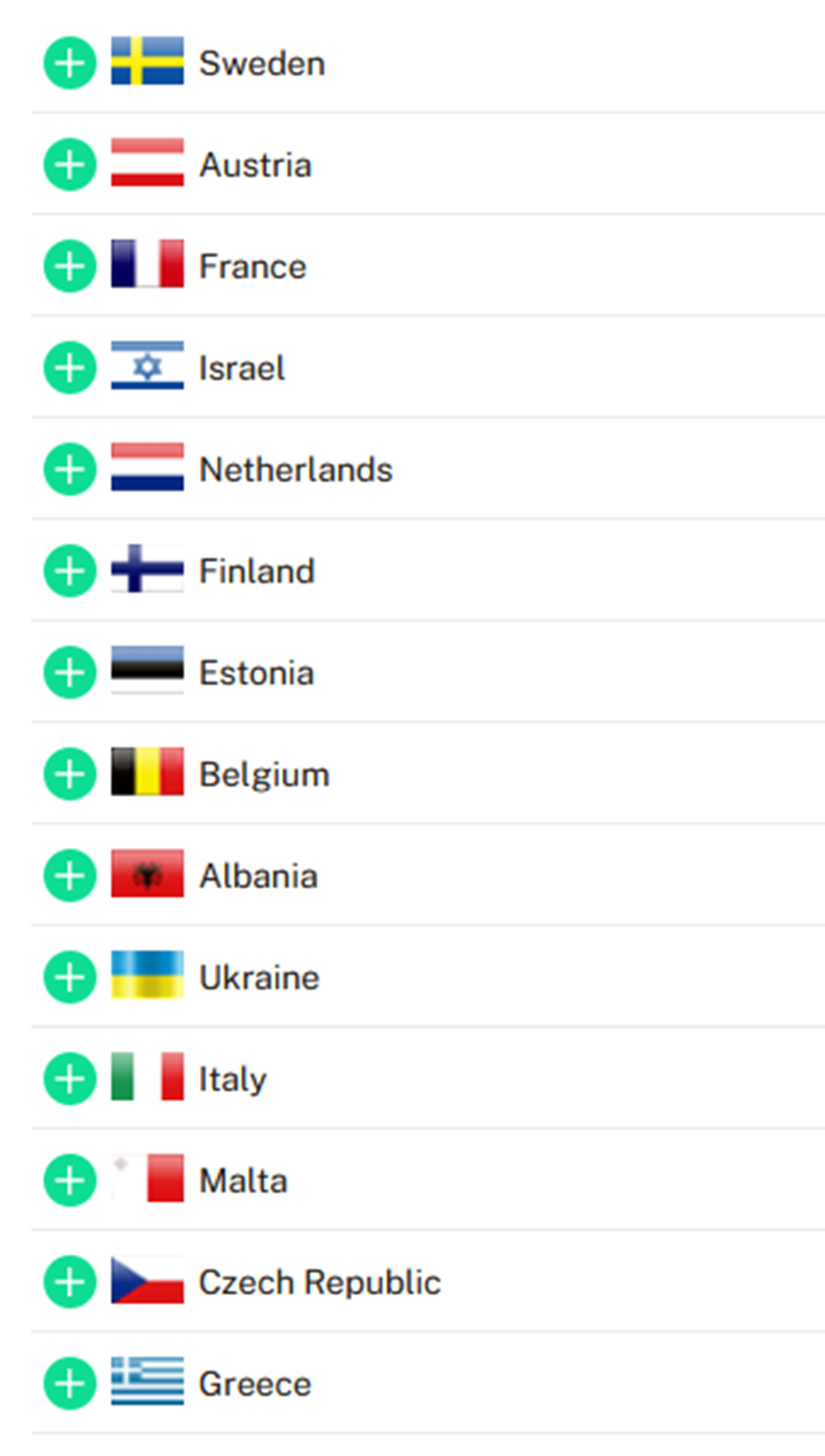The image size is (825, 1456).
Task: Click the Netherlands country name
Action: (x=296, y=470)
